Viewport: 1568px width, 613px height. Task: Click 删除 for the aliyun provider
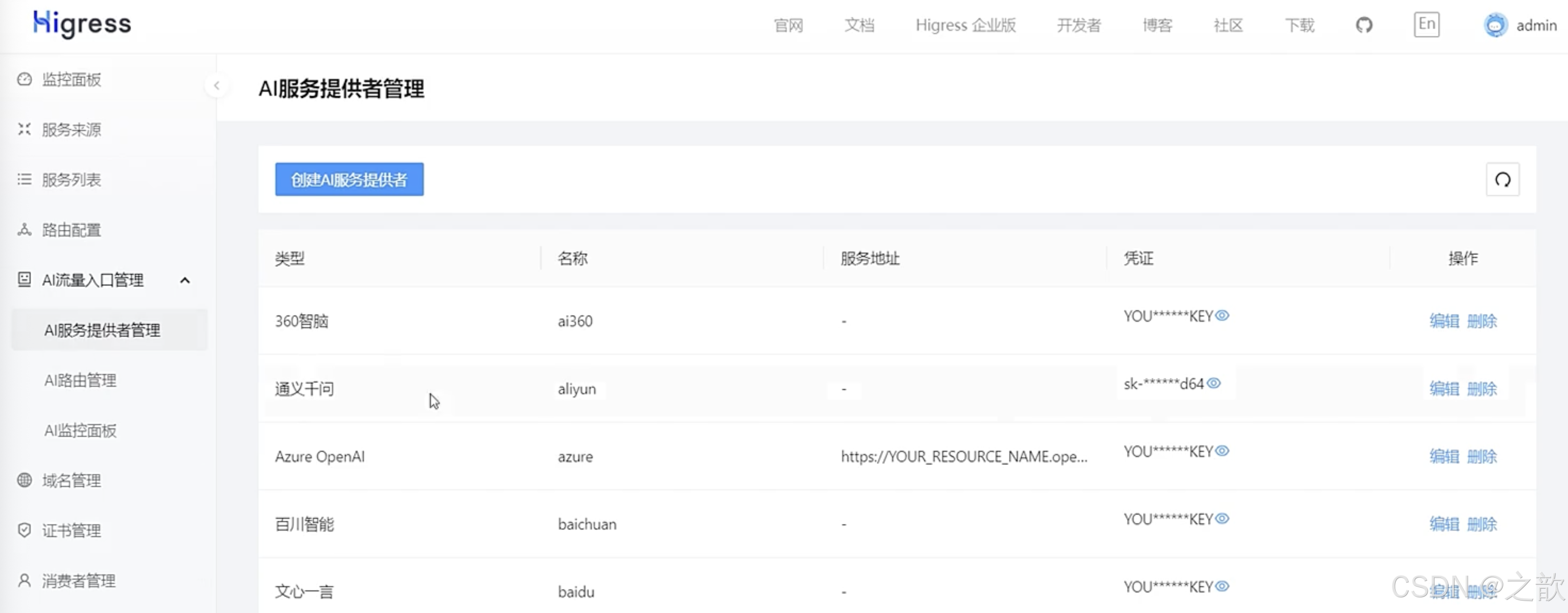tap(1481, 389)
